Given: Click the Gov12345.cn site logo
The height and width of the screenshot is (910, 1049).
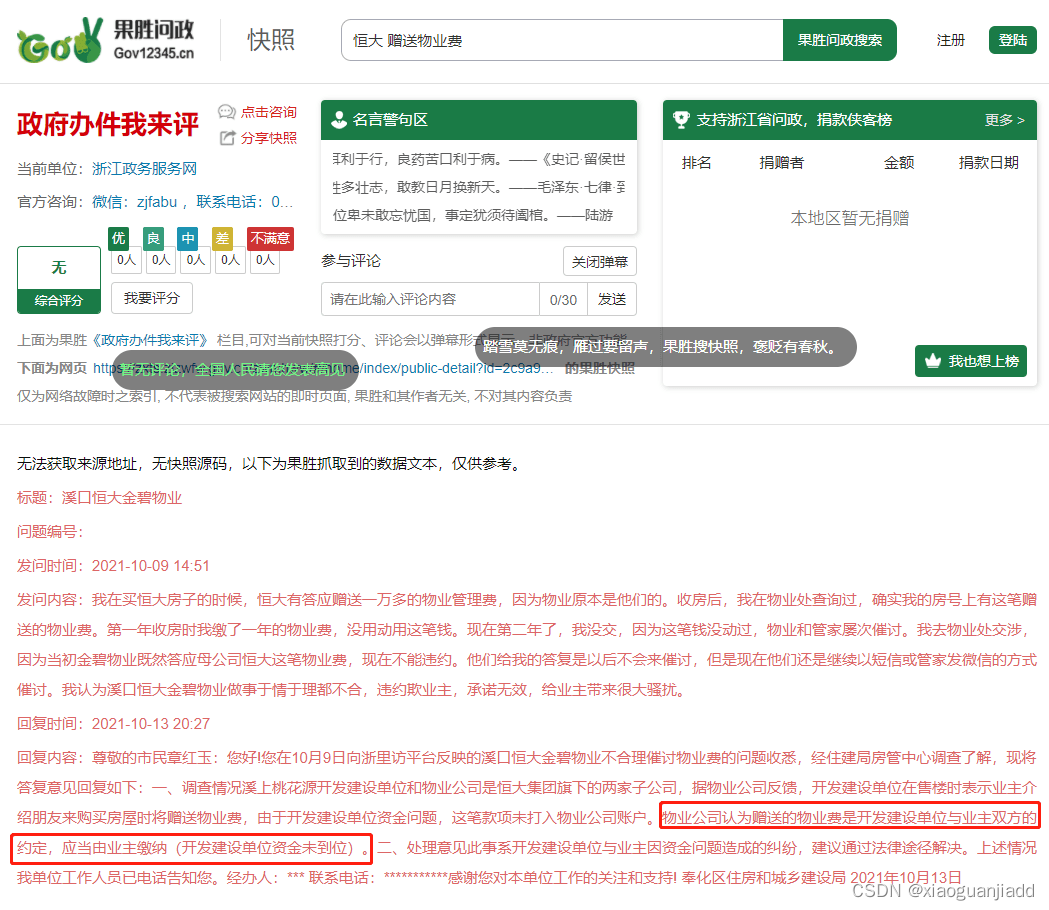Looking at the screenshot, I should pos(106,40).
